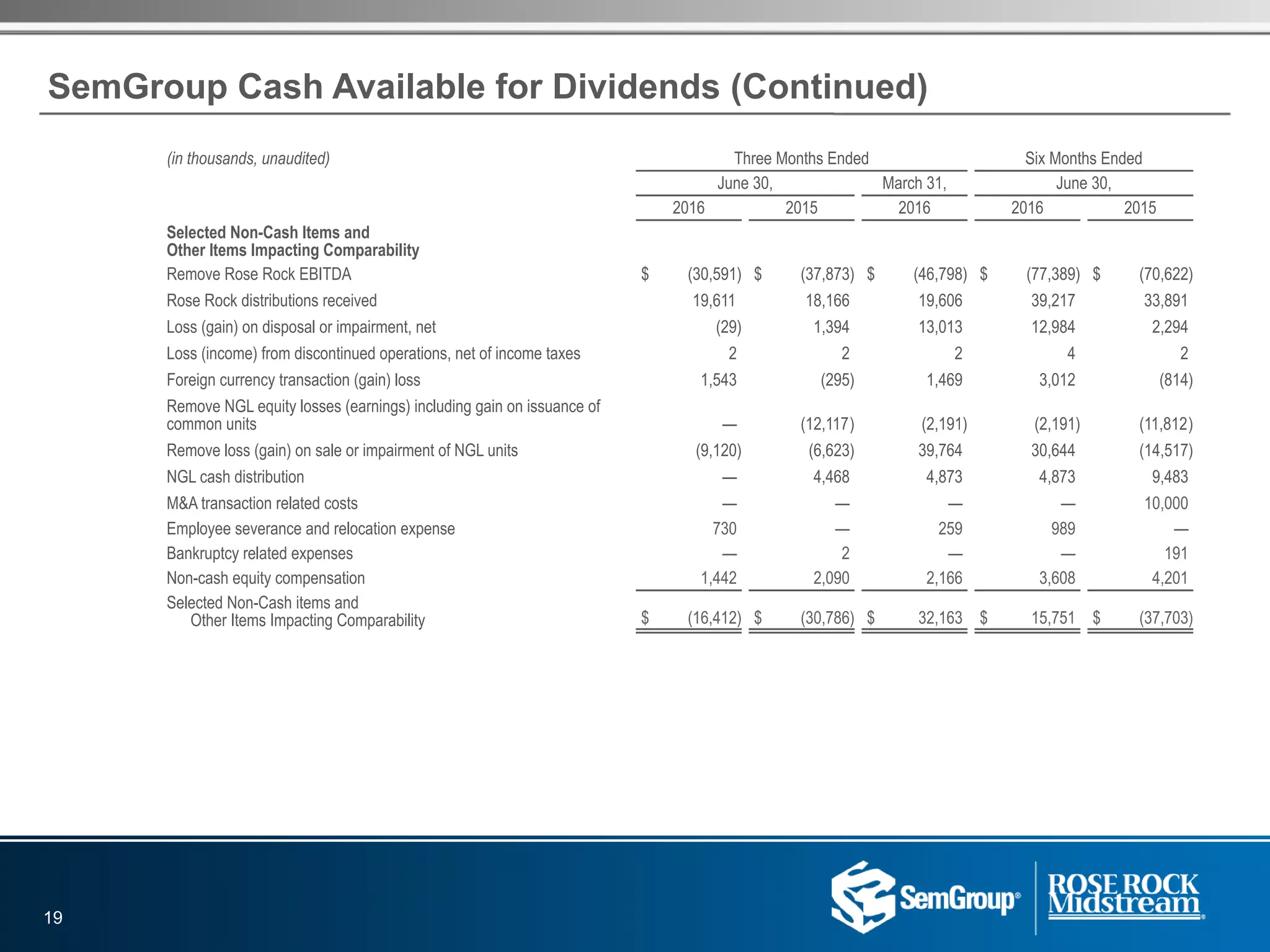This screenshot has width=1270, height=952.
Task: Select 'Remove NGL equity losses (earnings)' label
Action: pyautogui.click(x=383, y=415)
